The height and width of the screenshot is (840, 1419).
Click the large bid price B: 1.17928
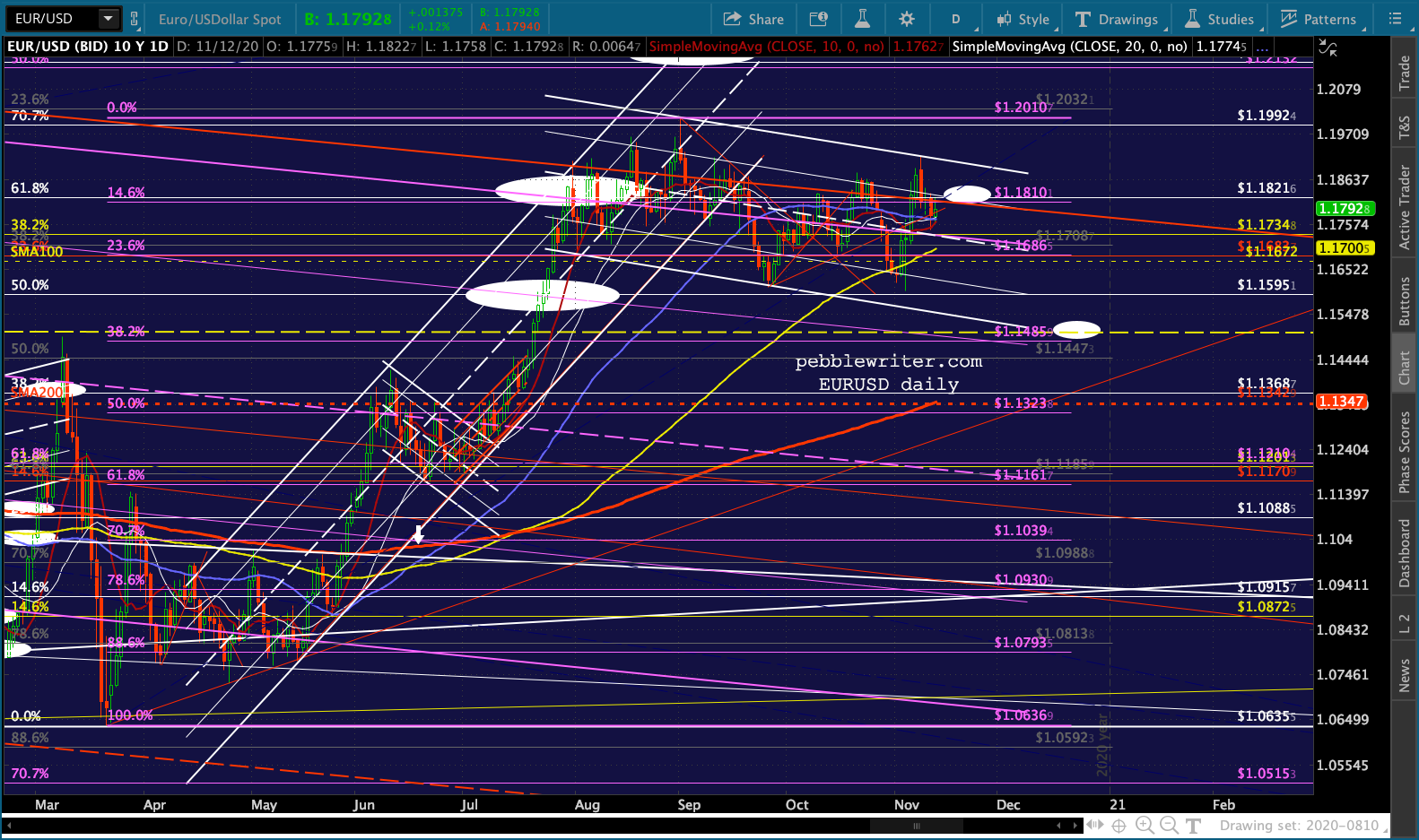pos(348,19)
